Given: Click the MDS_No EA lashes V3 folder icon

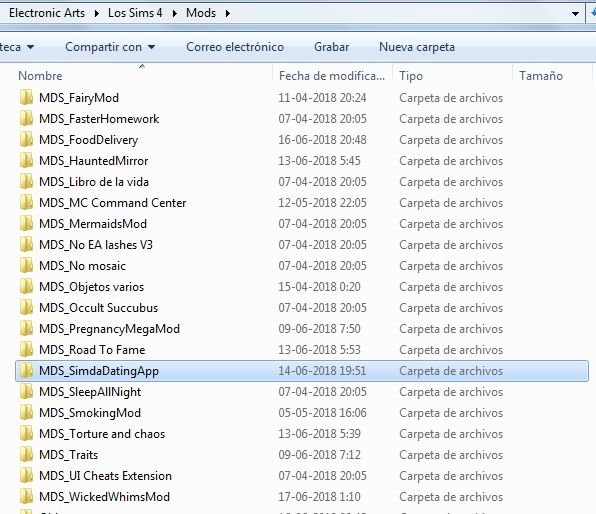Looking at the screenshot, I should click(x=26, y=244).
